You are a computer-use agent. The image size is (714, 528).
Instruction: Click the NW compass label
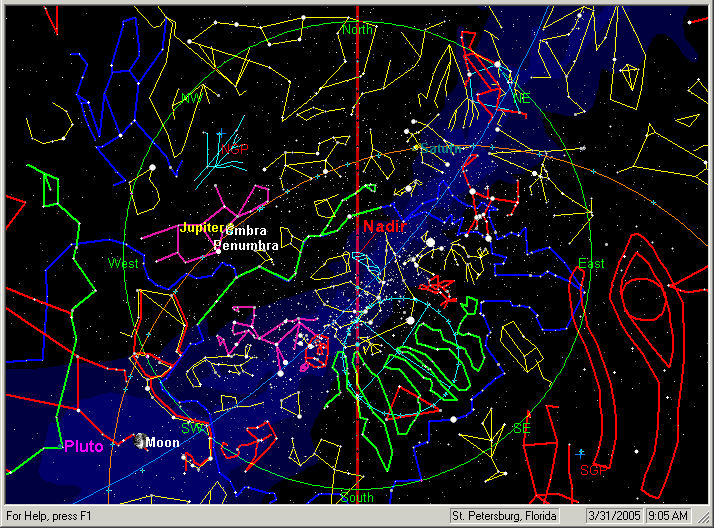(190, 98)
